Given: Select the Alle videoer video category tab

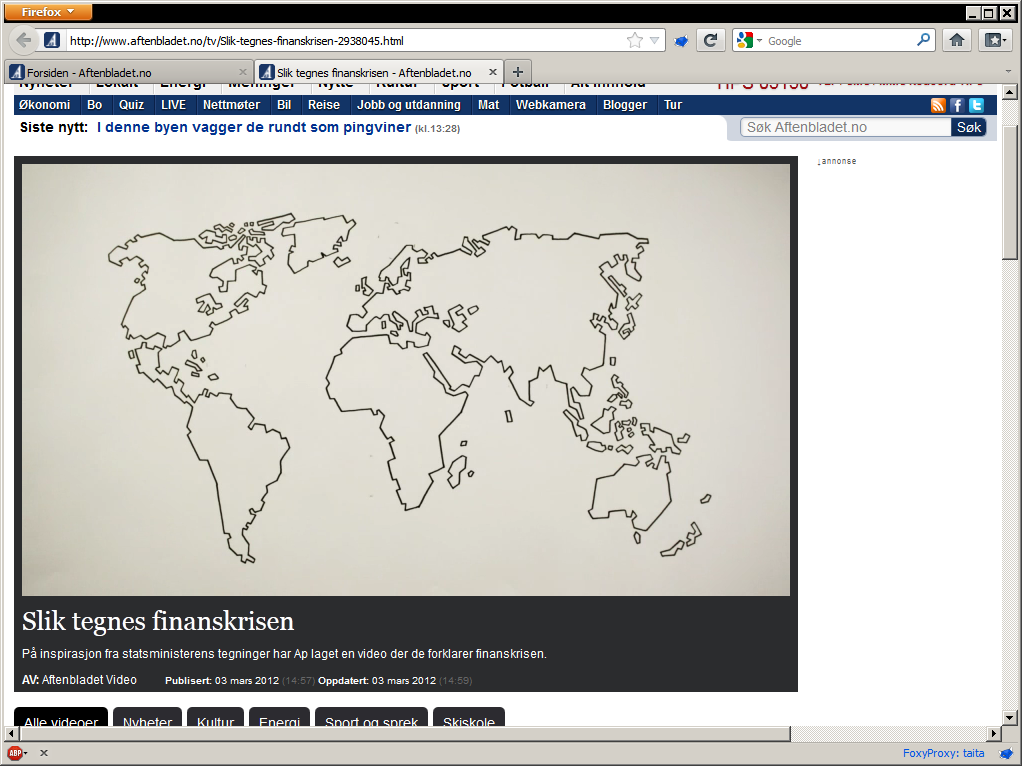Looking at the screenshot, I should coord(61,718).
